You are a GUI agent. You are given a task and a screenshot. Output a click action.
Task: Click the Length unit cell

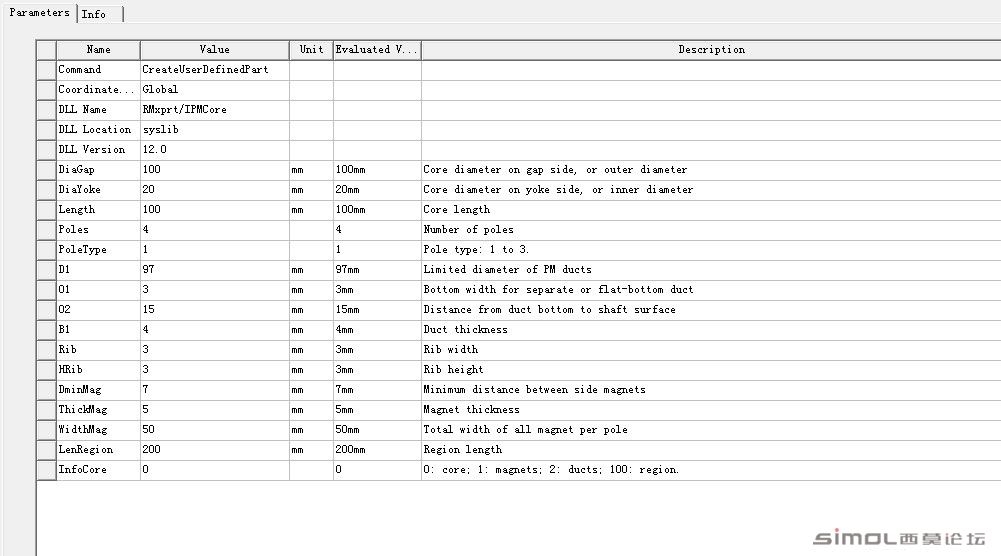pos(311,210)
